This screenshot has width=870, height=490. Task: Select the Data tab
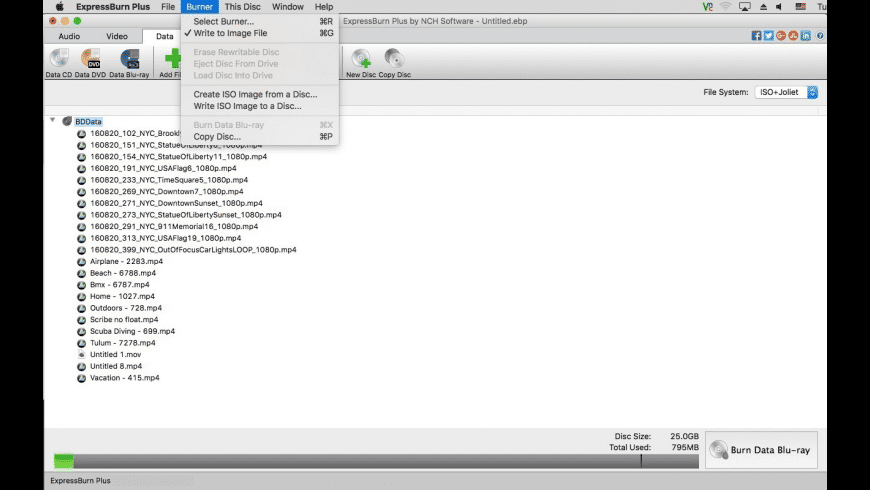point(164,36)
